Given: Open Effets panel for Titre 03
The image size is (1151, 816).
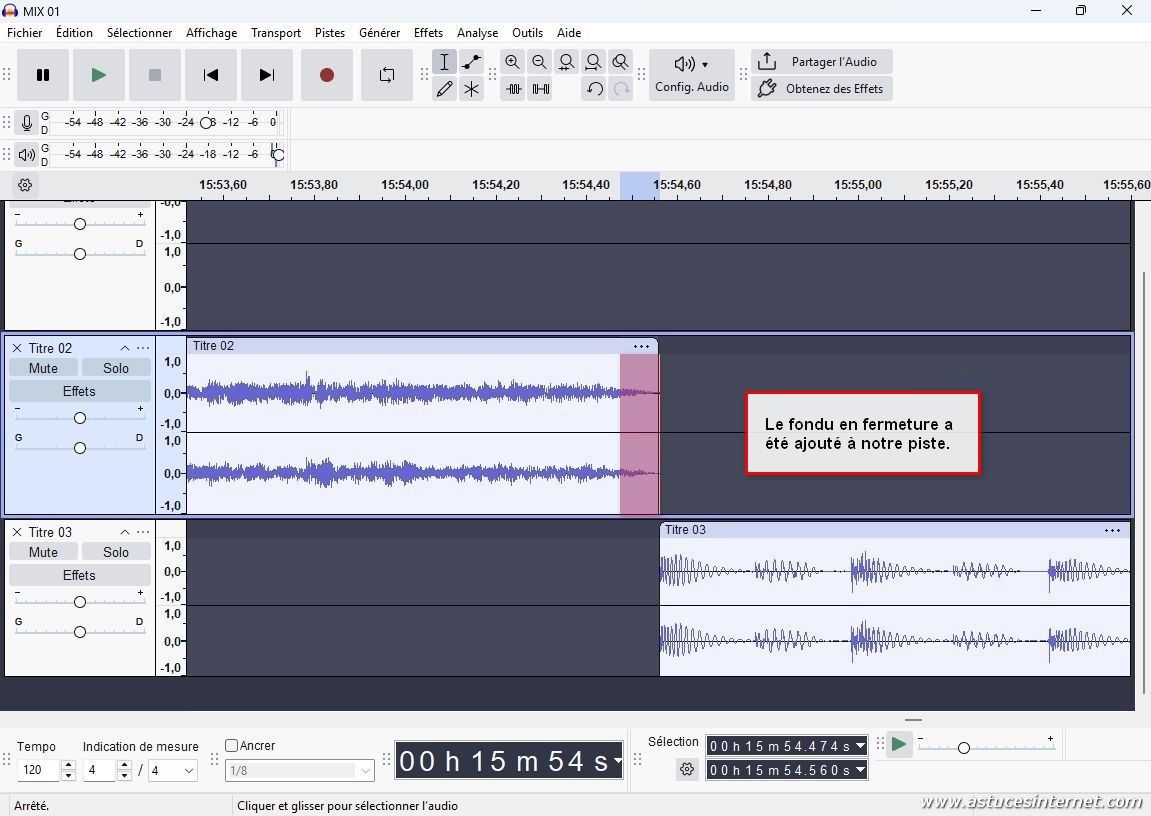Looking at the screenshot, I should [79, 575].
